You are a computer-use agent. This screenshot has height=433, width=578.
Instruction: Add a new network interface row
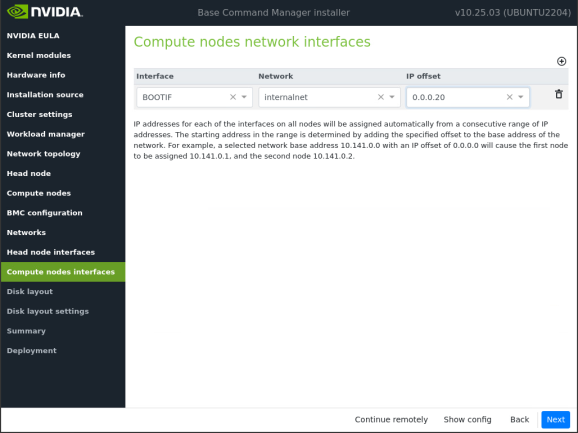coord(561,61)
